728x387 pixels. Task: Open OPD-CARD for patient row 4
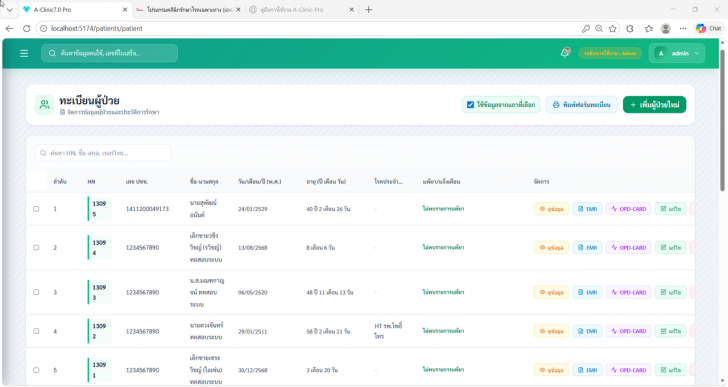[629, 331]
